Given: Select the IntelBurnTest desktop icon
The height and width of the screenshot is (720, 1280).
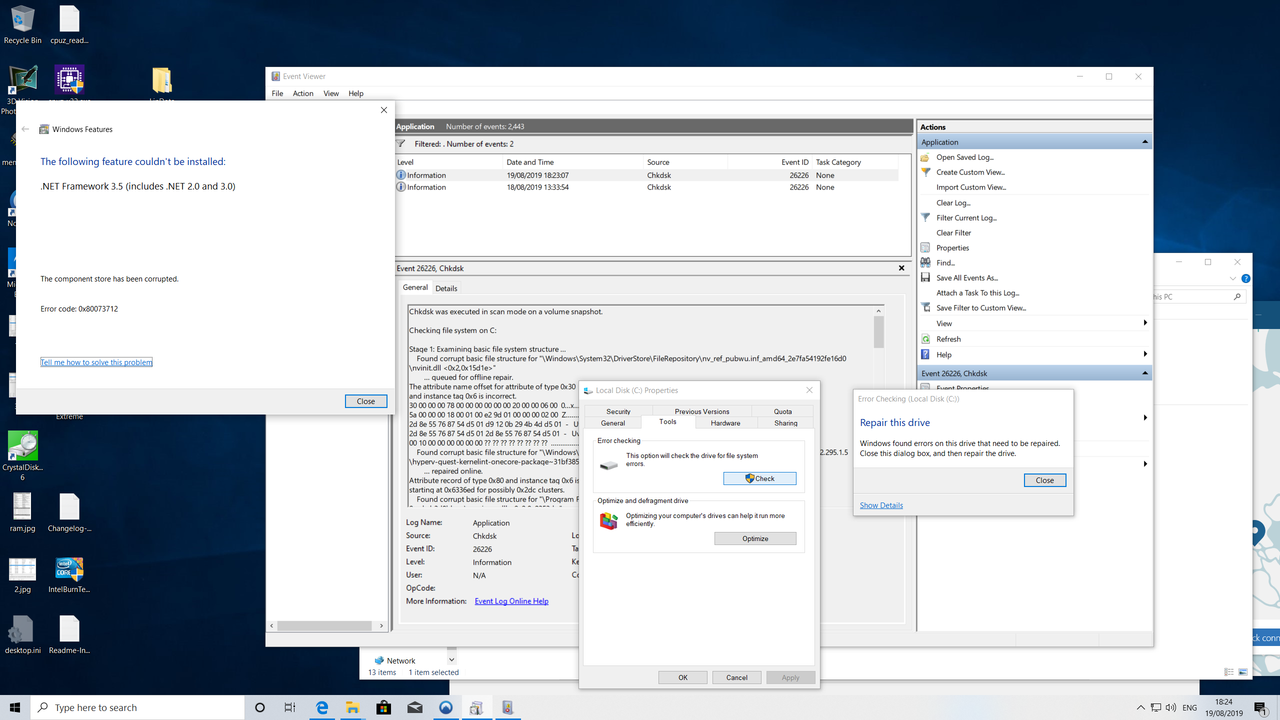Looking at the screenshot, I should (69, 575).
